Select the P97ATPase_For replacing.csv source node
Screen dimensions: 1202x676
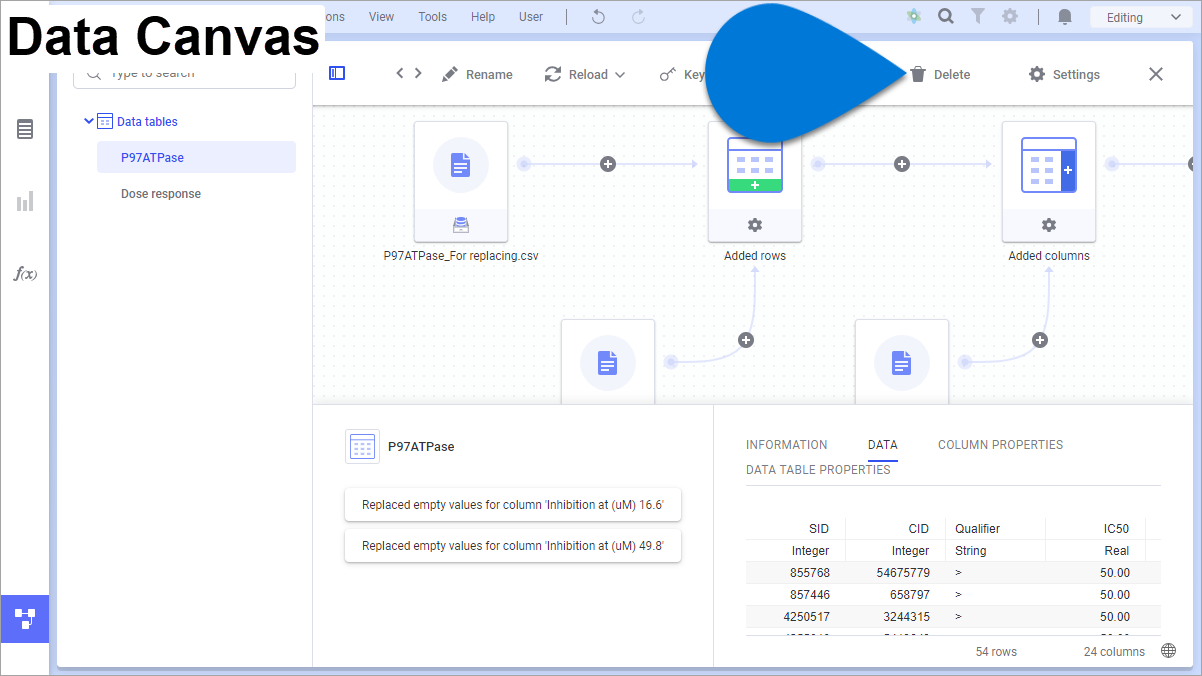click(x=461, y=165)
